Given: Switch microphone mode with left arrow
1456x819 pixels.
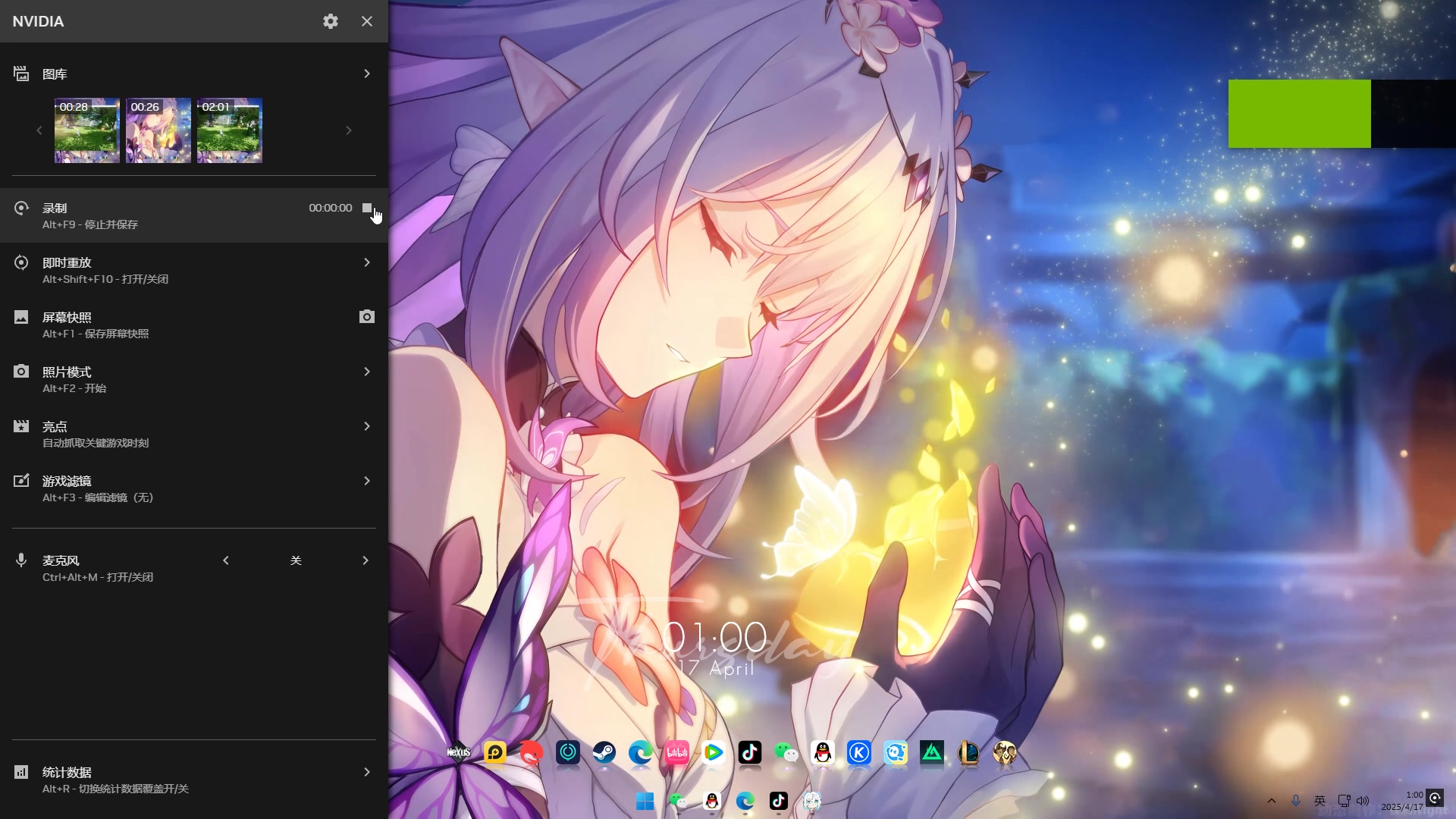Looking at the screenshot, I should click(x=226, y=560).
